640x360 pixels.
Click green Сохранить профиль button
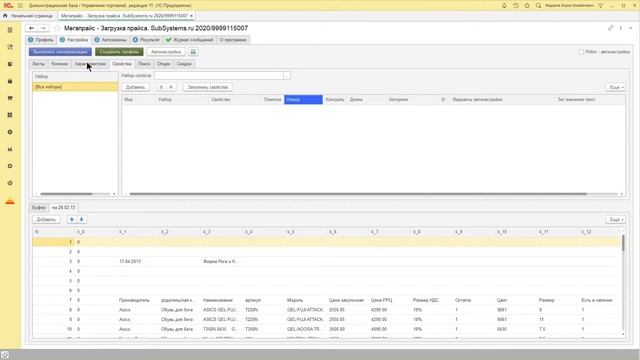click(x=119, y=52)
